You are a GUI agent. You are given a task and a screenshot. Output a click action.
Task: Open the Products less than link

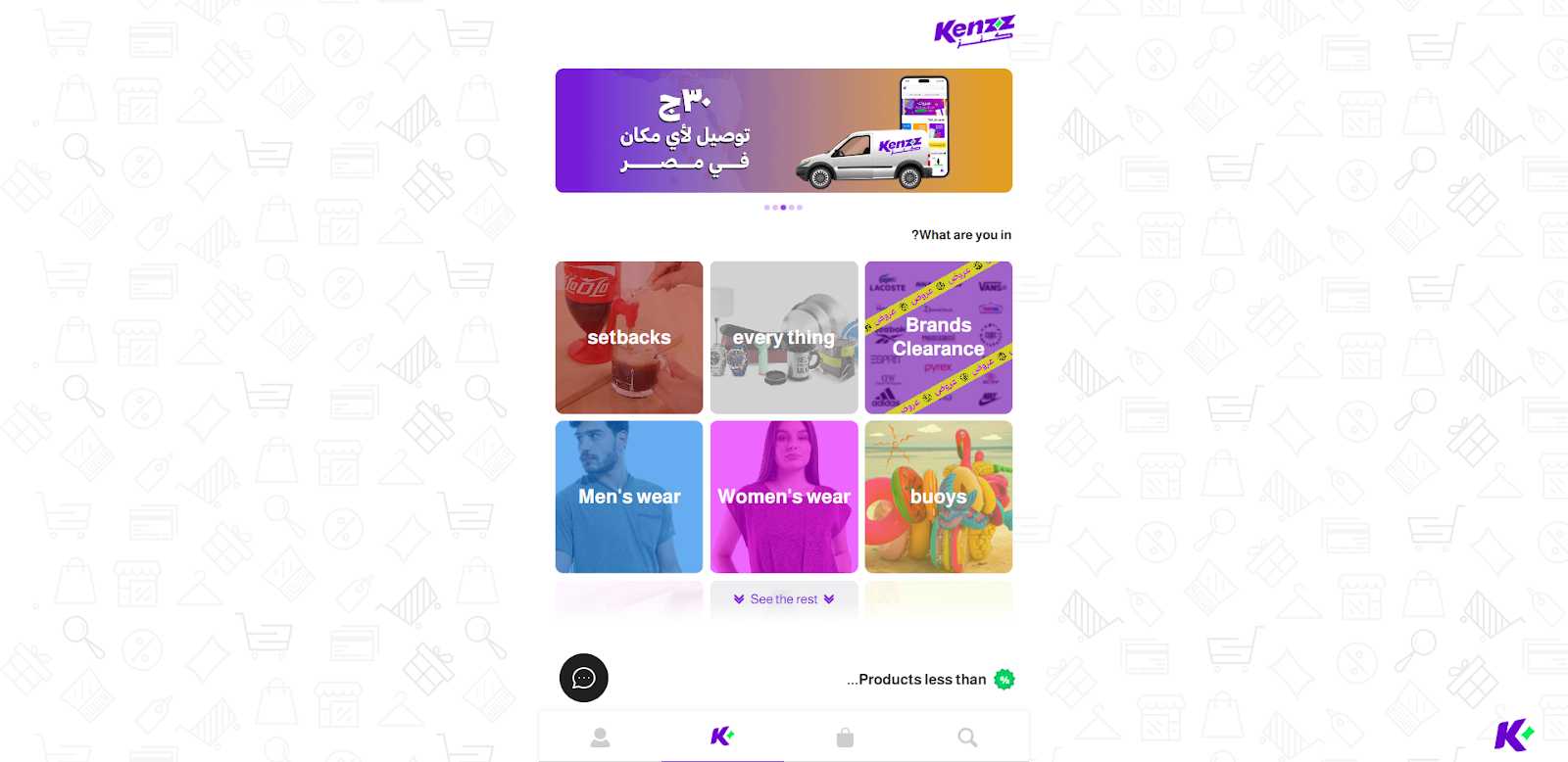917,680
